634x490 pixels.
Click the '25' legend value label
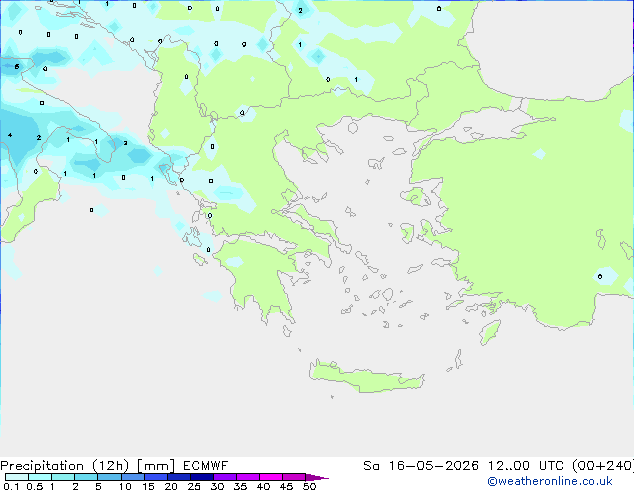[194, 486]
